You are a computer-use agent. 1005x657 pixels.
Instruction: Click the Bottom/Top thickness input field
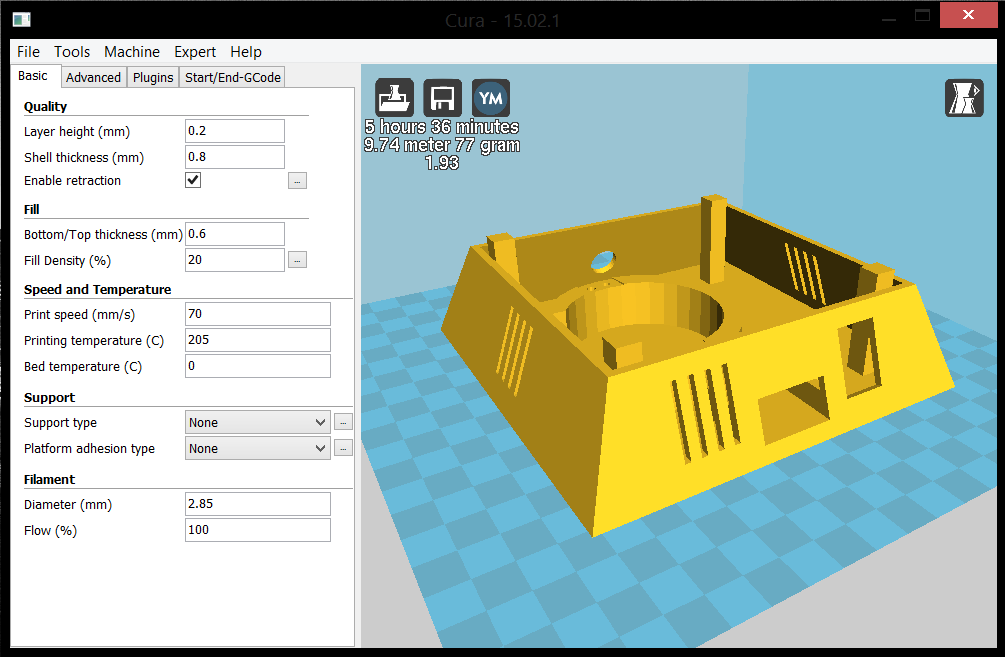point(235,234)
